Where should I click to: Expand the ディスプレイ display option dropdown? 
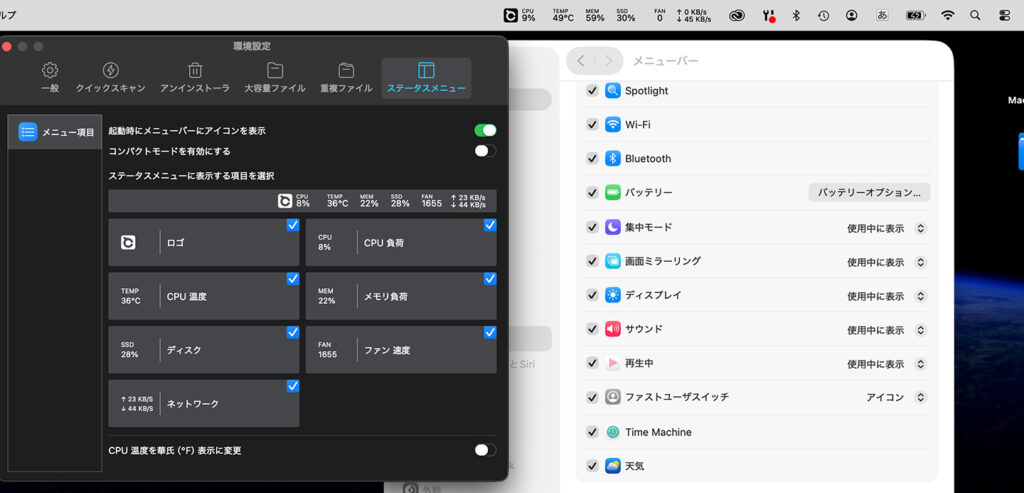click(885, 296)
